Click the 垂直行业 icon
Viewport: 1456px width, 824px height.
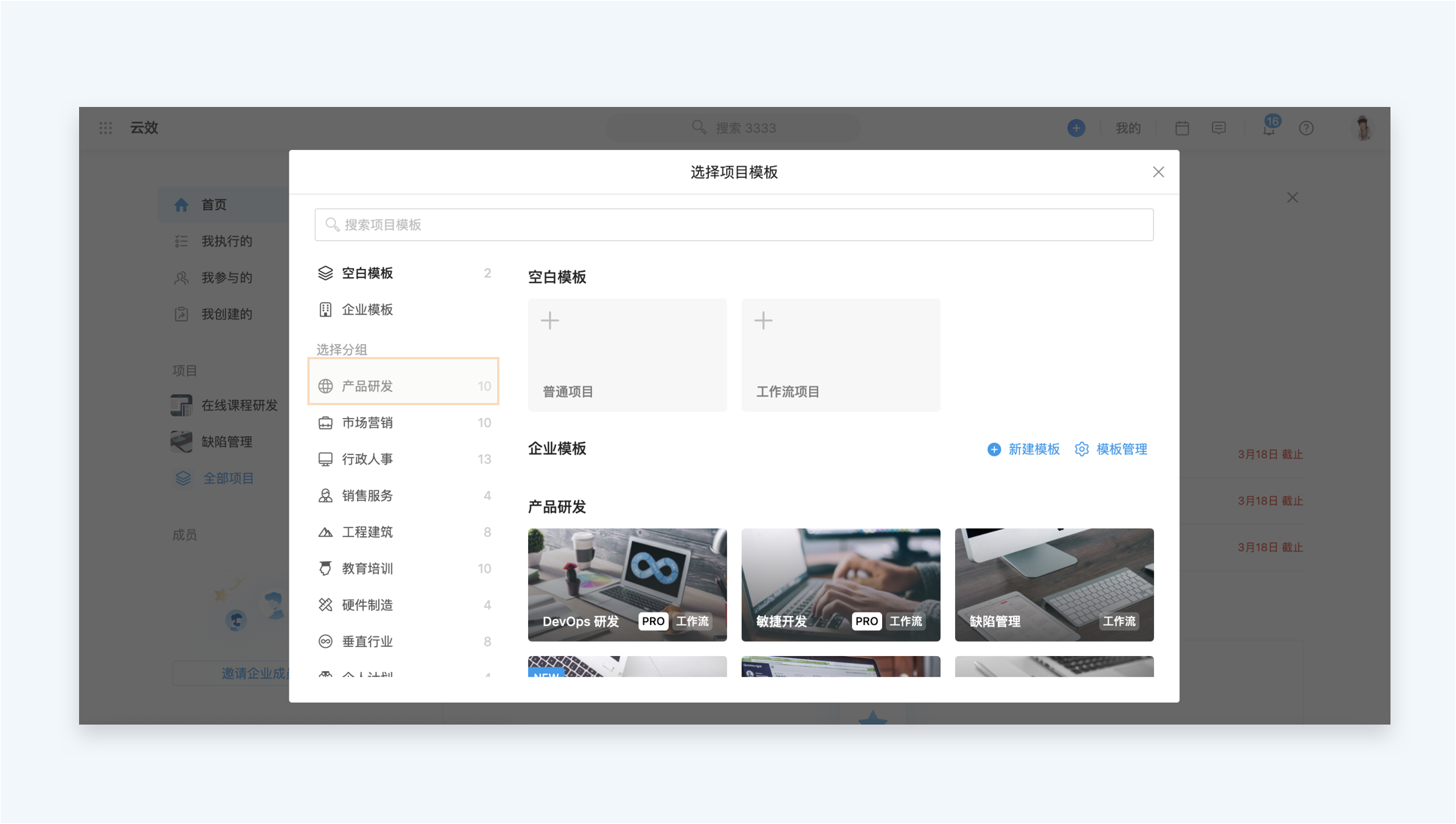click(x=325, y=642)
